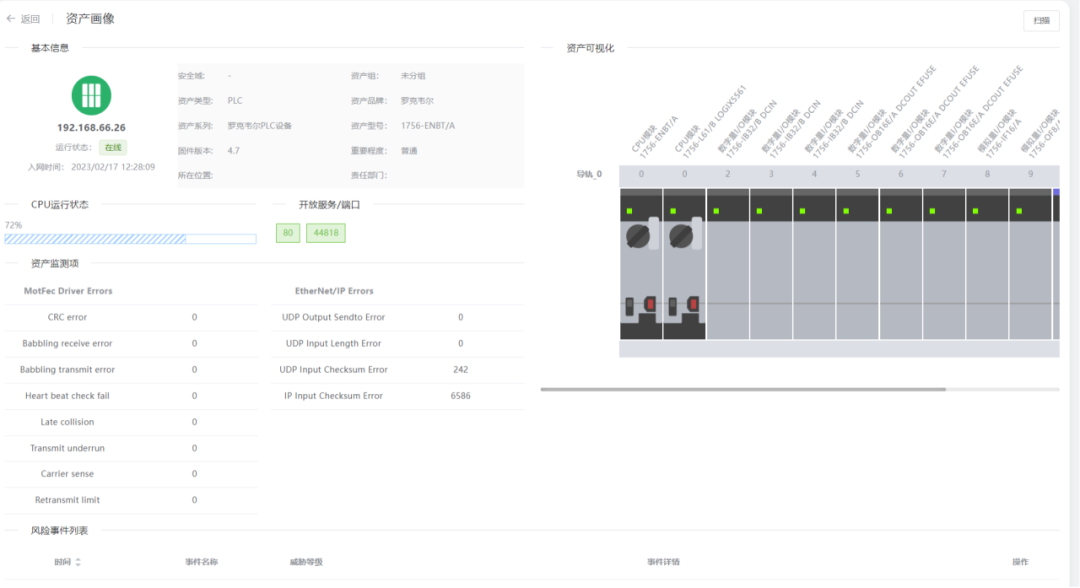Click the red port on first CPU module
The width and height of the screenshot is (1080, 588).
(650, 303)
